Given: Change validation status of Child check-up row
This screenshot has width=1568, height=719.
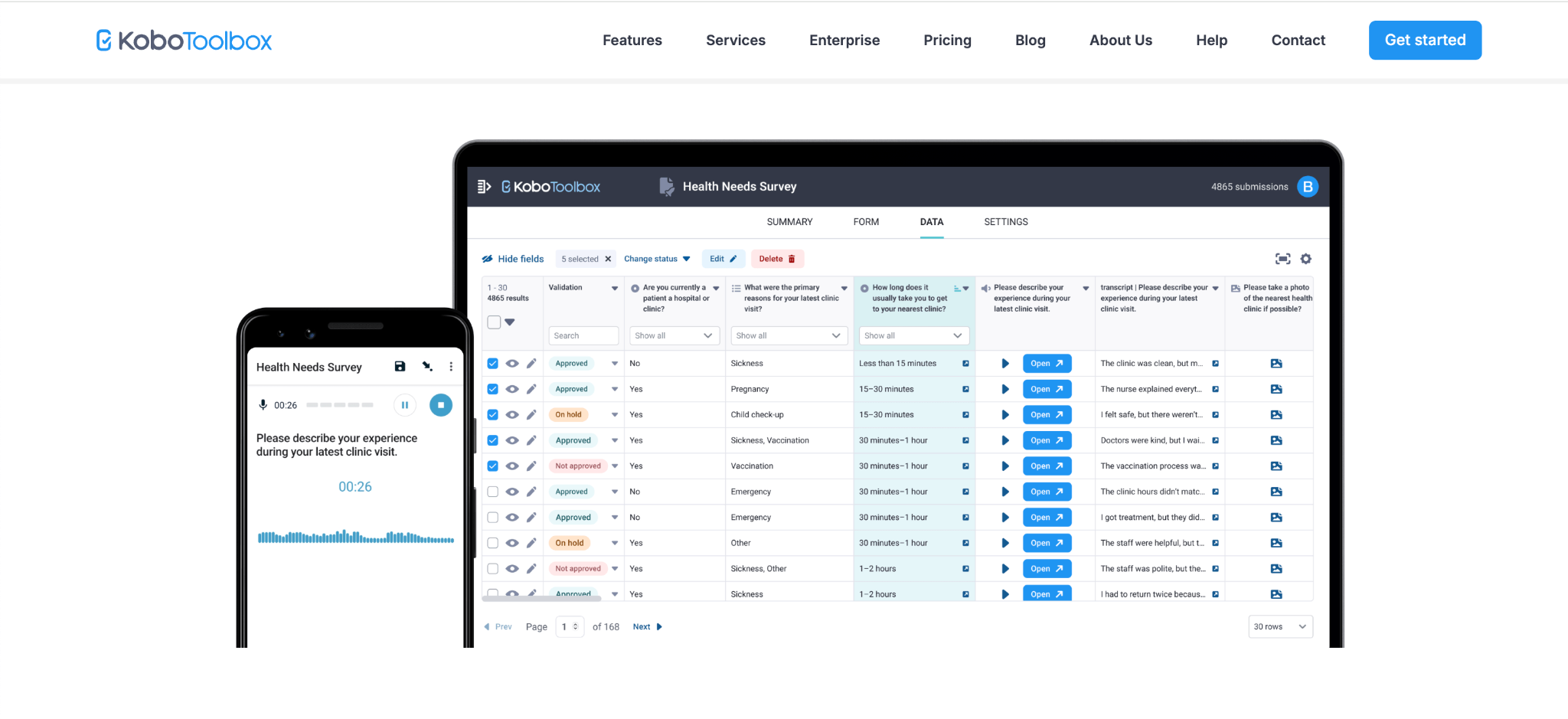Looking at the screenshot, I should (615, 415).
